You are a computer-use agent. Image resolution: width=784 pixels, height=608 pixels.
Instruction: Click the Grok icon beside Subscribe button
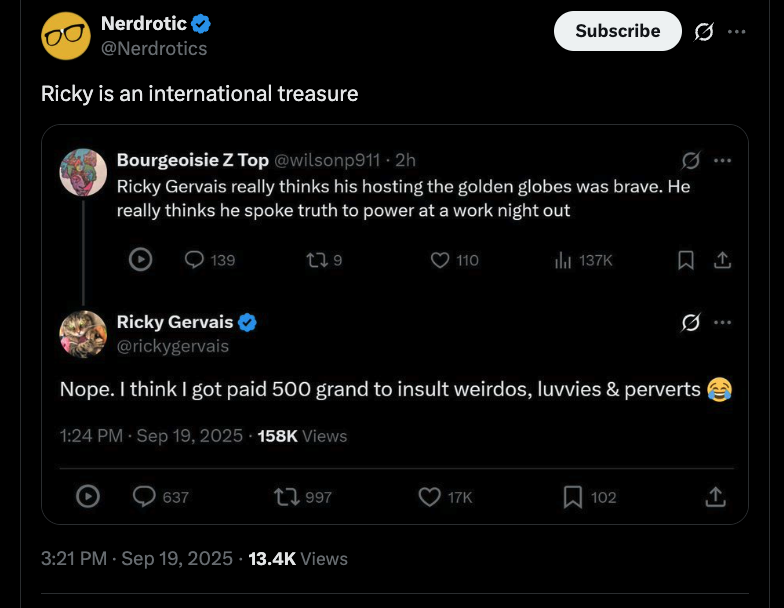pos(704,32)
